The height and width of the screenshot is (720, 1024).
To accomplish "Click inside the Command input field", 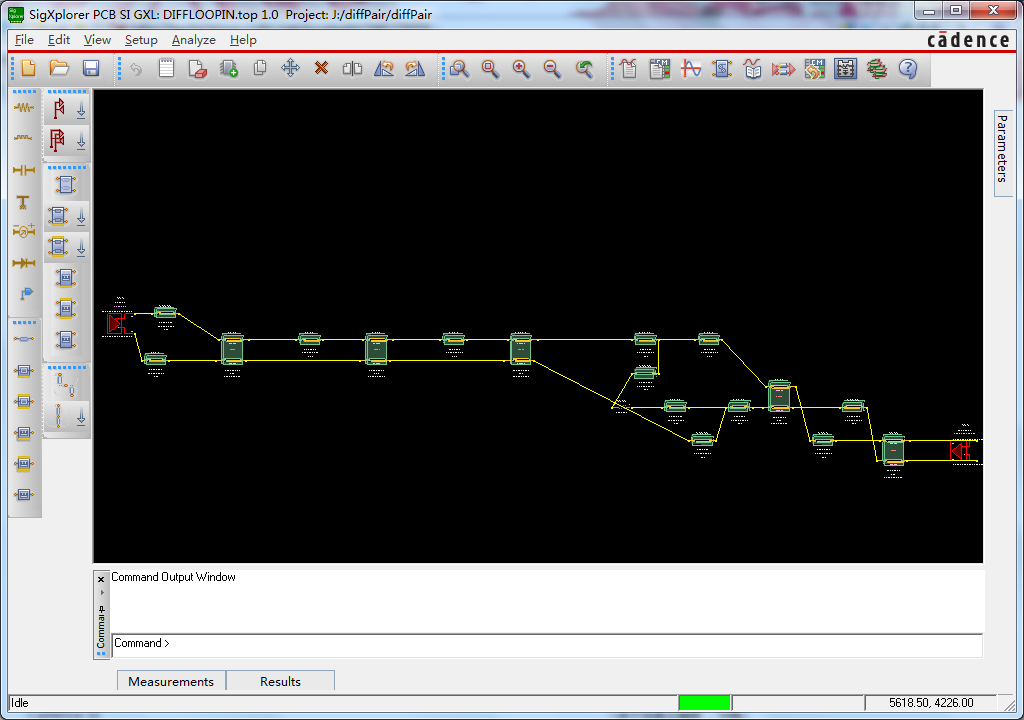I will pos(547,645).
